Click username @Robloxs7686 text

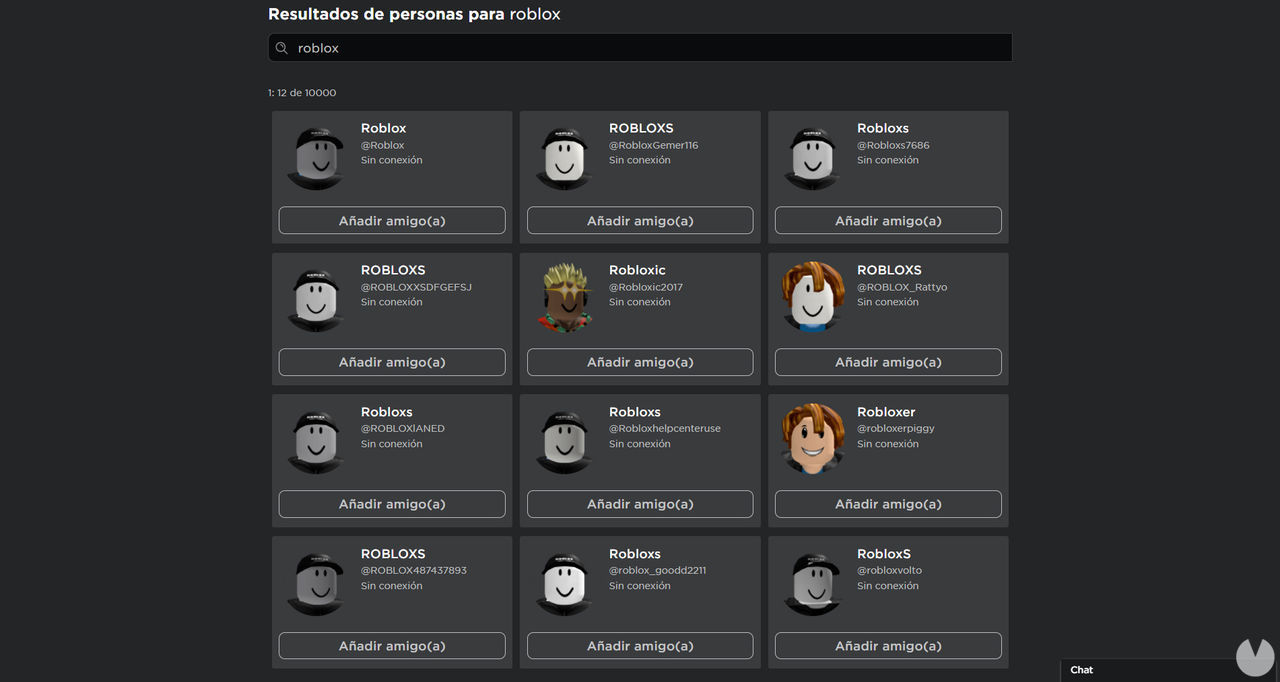tap(893, 145)
